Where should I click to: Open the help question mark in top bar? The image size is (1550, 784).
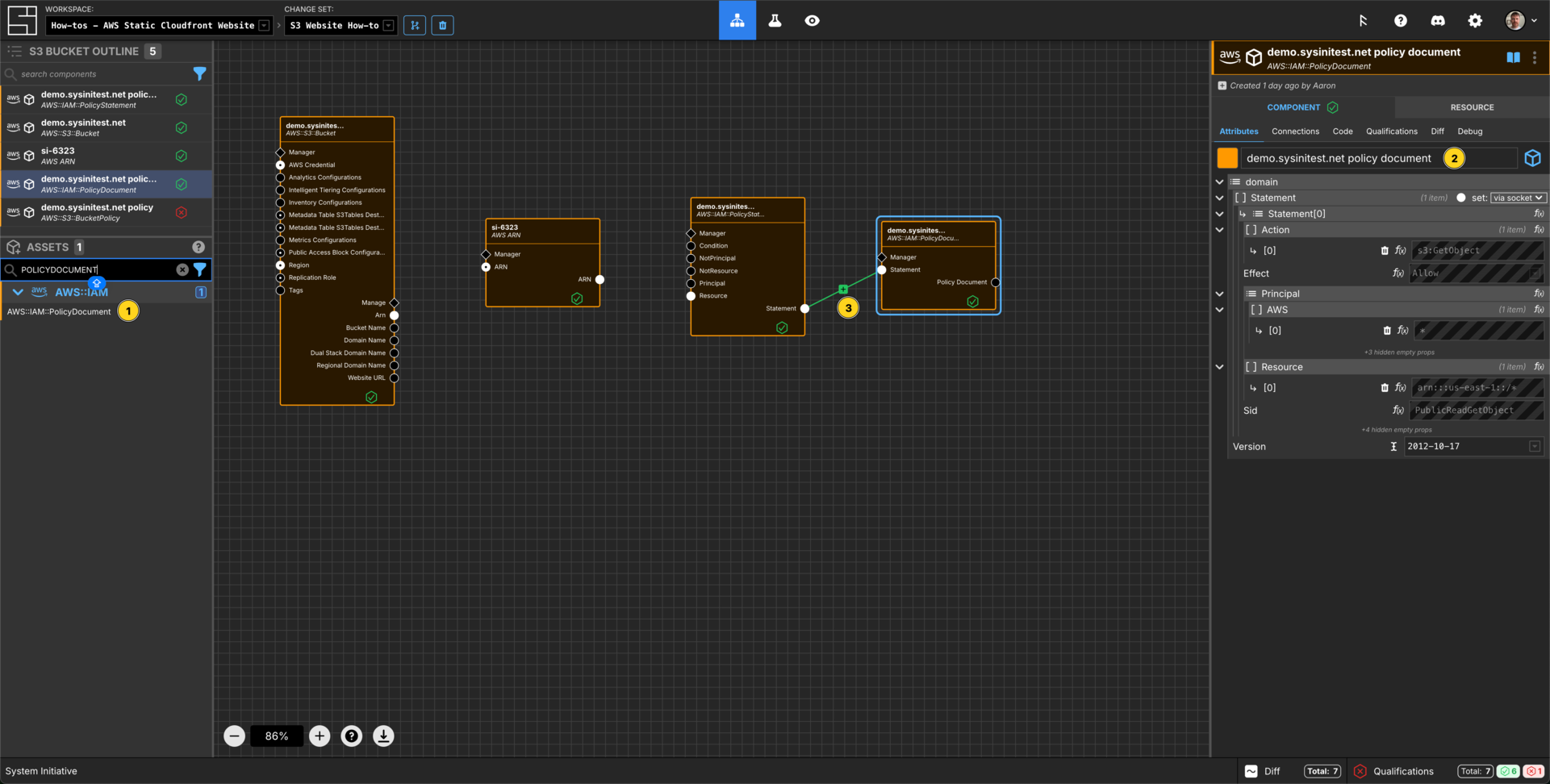tap(1400, 21)
